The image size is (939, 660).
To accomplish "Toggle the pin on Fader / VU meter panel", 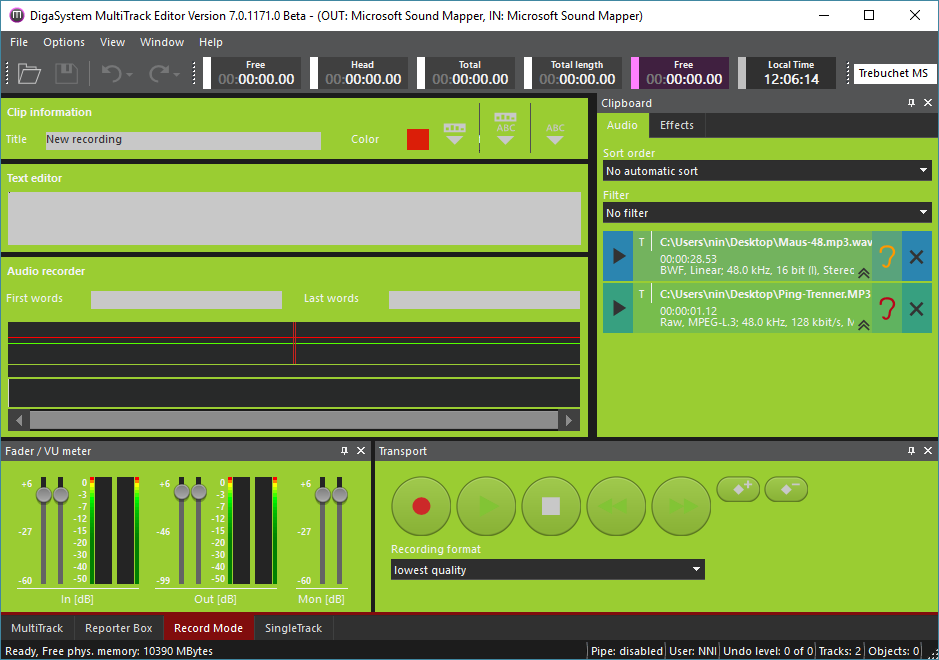I will pos(344,451).
